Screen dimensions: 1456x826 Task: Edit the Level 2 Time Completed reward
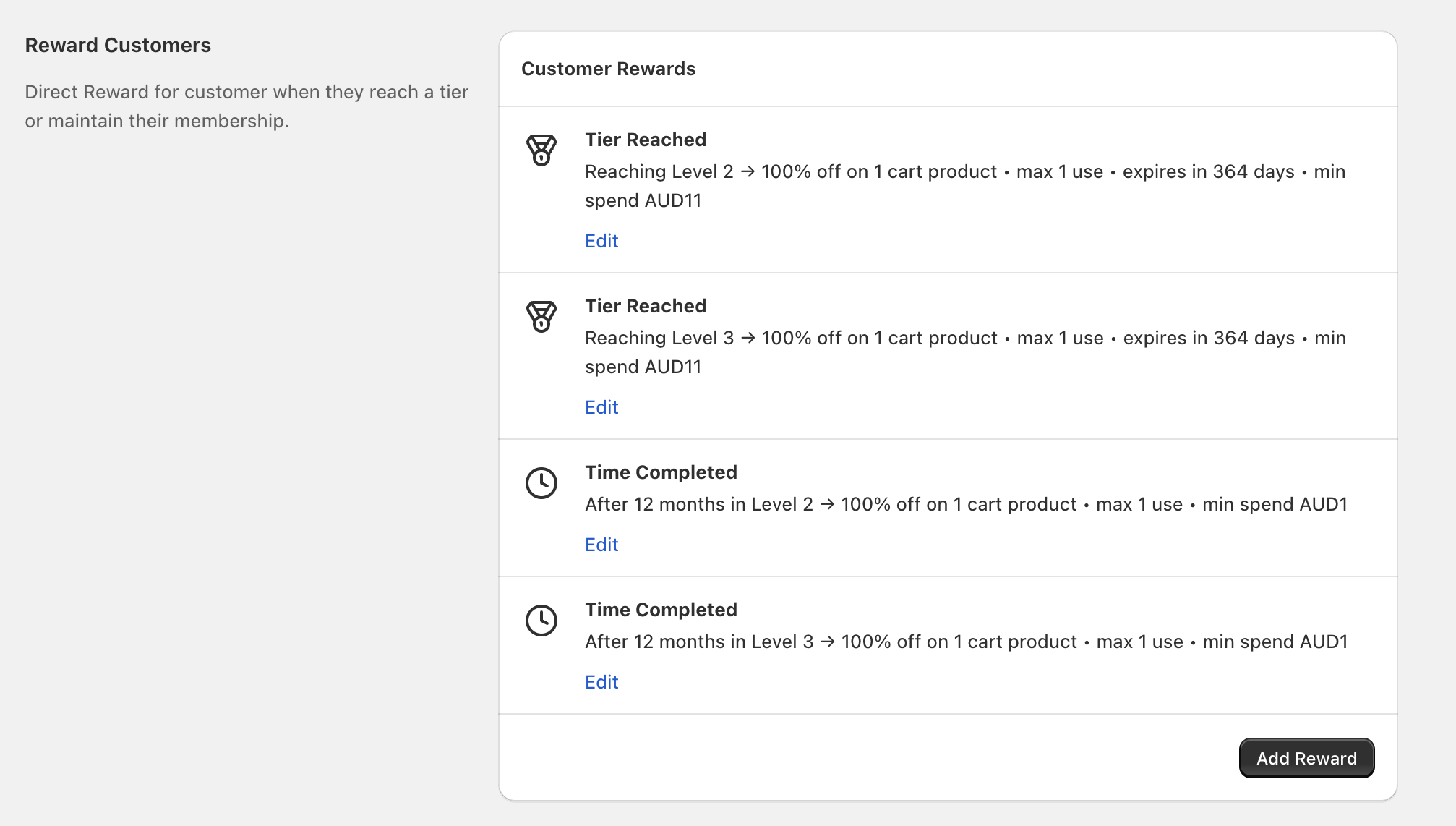601,544
